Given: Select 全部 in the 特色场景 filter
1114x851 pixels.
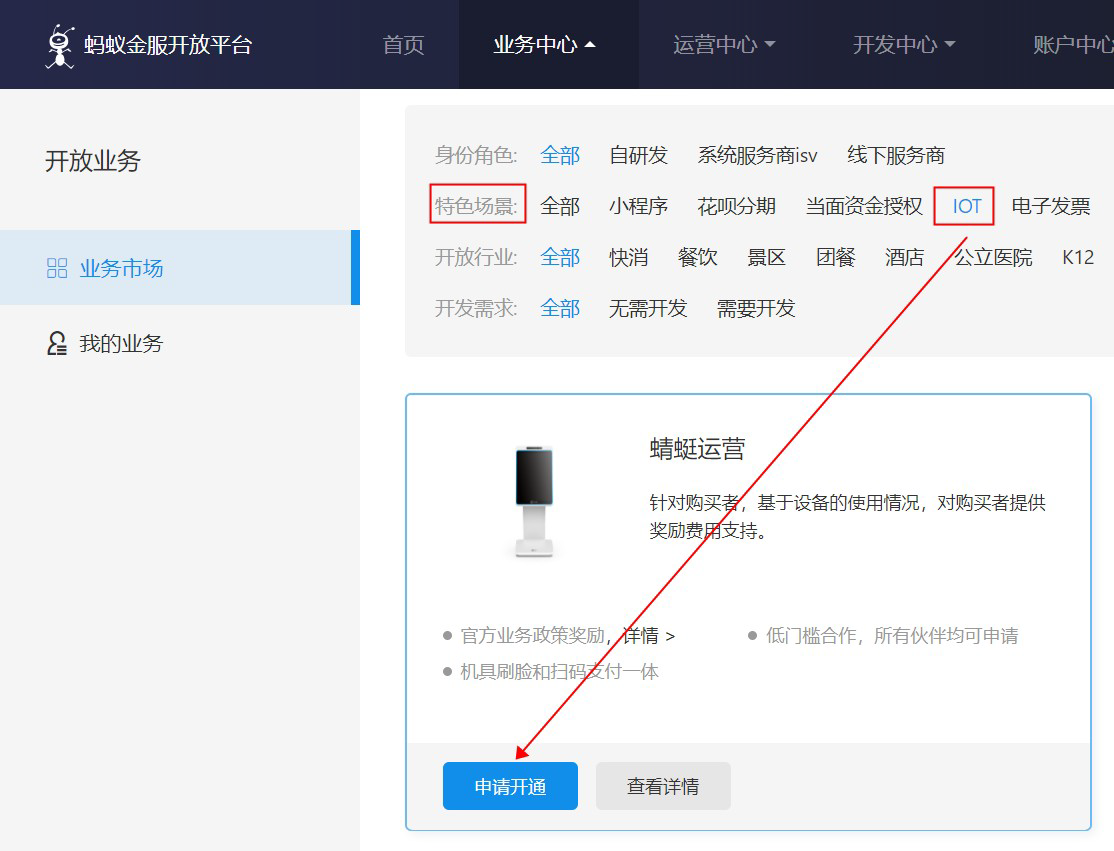Looking at the screenshot, I should coord(560,206).
